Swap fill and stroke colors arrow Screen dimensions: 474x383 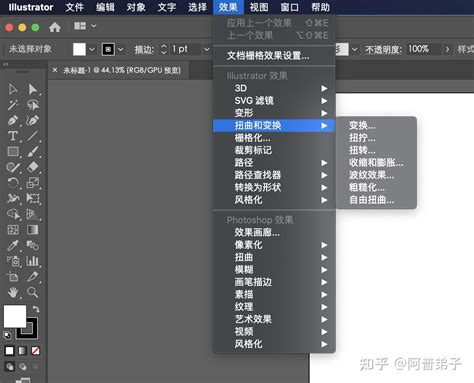[x=36, y=309]
